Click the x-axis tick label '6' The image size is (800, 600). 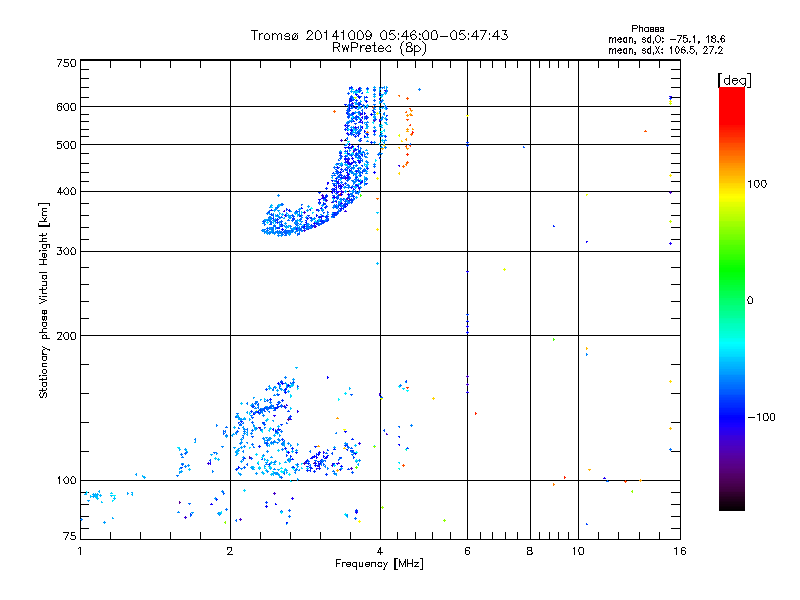tap(467, 551)
